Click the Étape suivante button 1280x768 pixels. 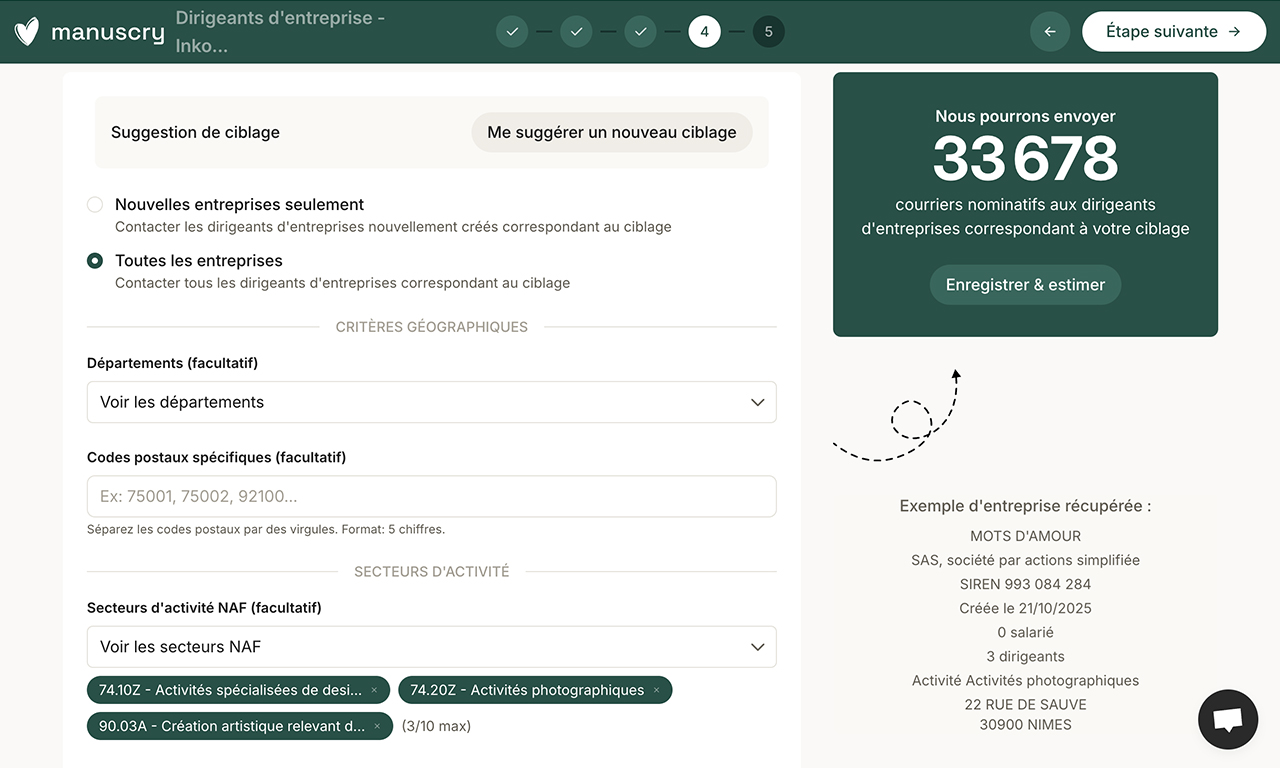(1174, 31)
